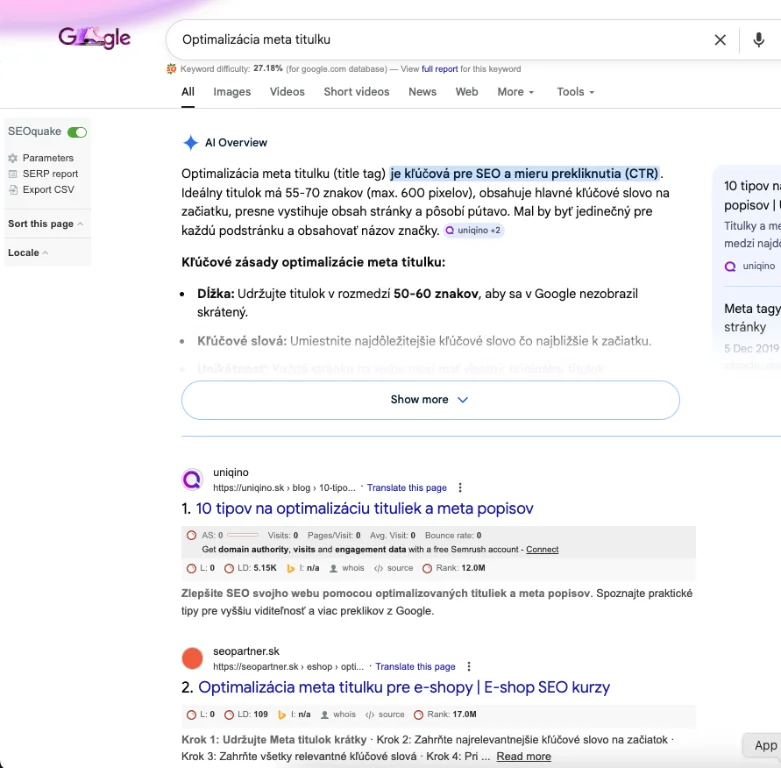
Task: Click the Export CSV option
Action: click(48, 190)
